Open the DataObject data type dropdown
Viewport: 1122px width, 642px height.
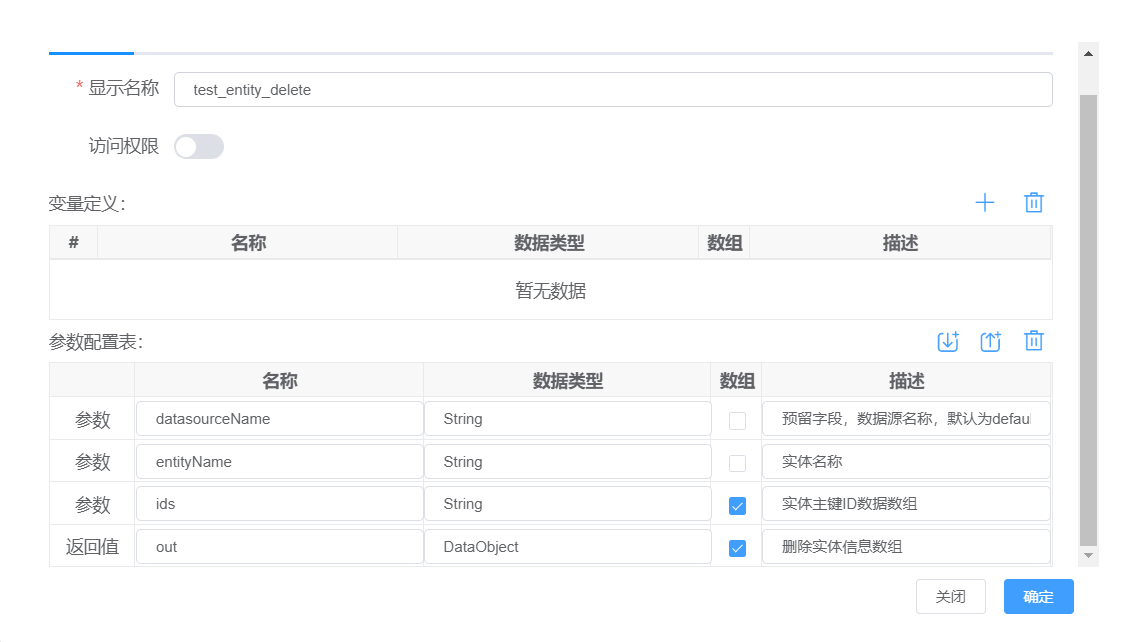click(x=567, y=547)
